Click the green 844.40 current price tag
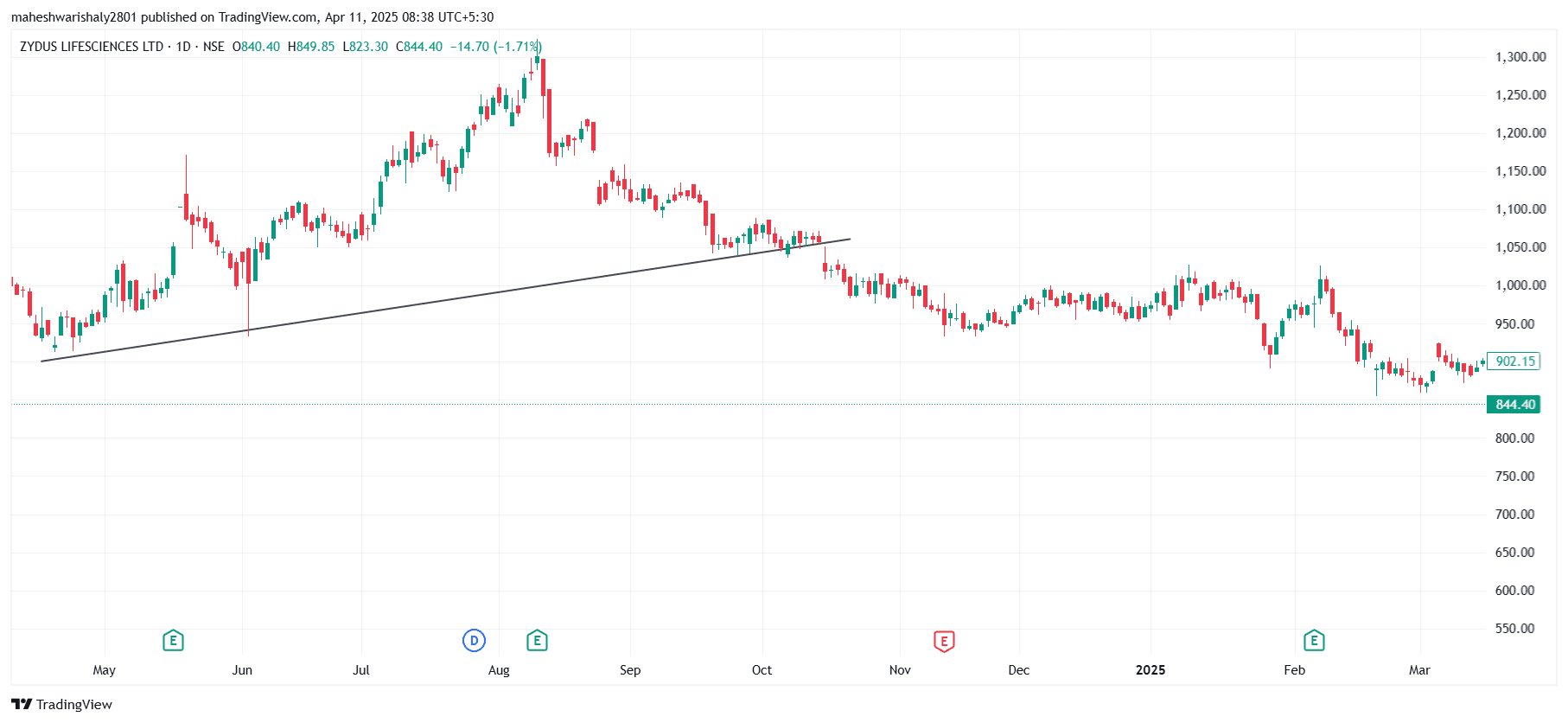The height and width of the screenshot is (723, 1568). tap(1514, 405)
